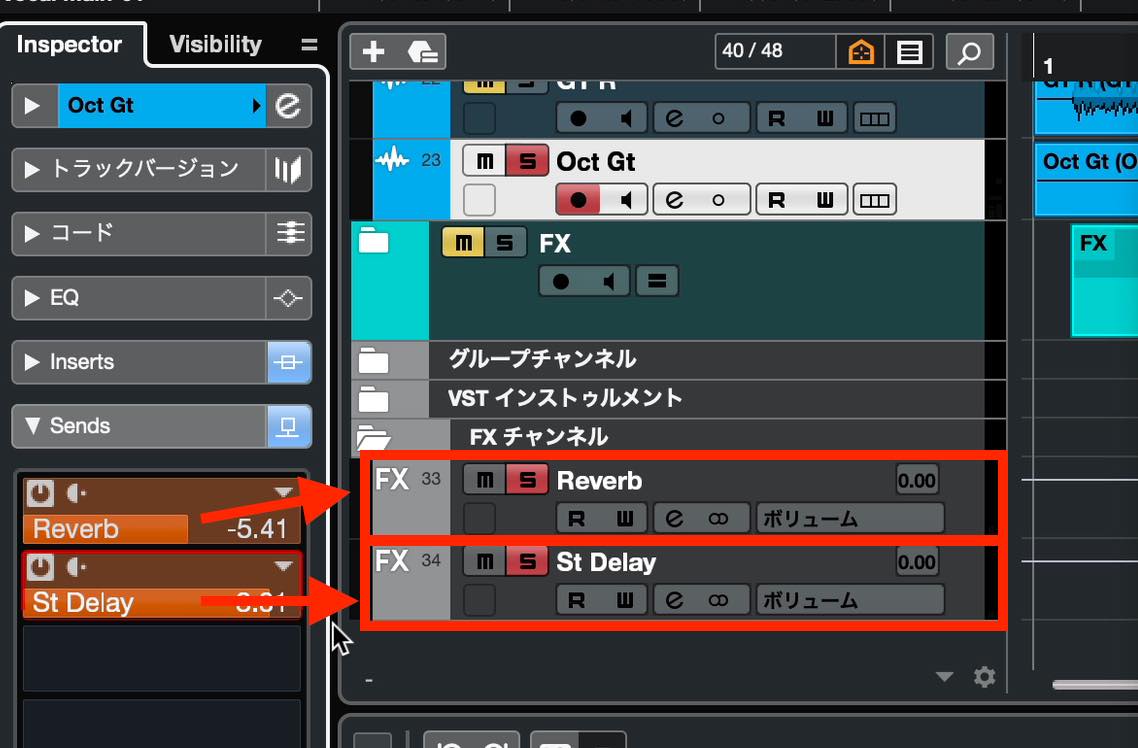Turn off the Reverb send power

pyautogui.click(x=41, y=493)
